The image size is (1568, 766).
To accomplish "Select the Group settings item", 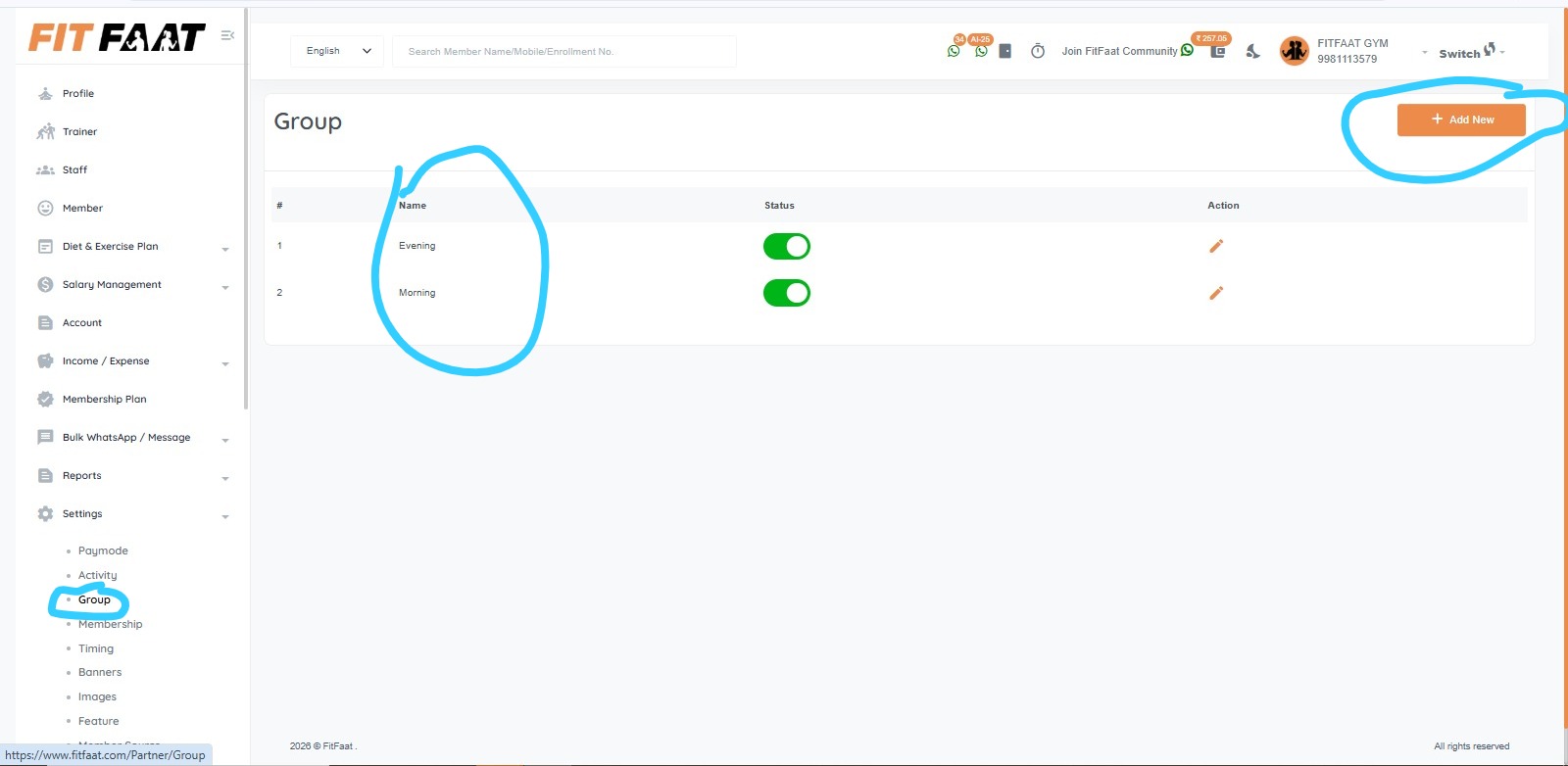I will tap(94, 599).
